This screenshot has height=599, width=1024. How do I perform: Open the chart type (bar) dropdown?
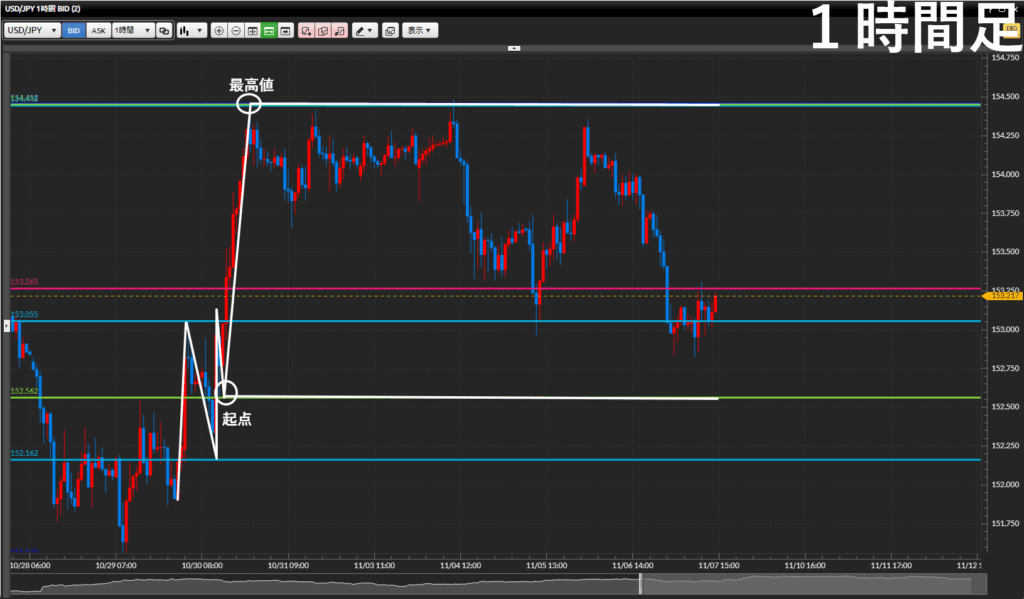[191, 31]
